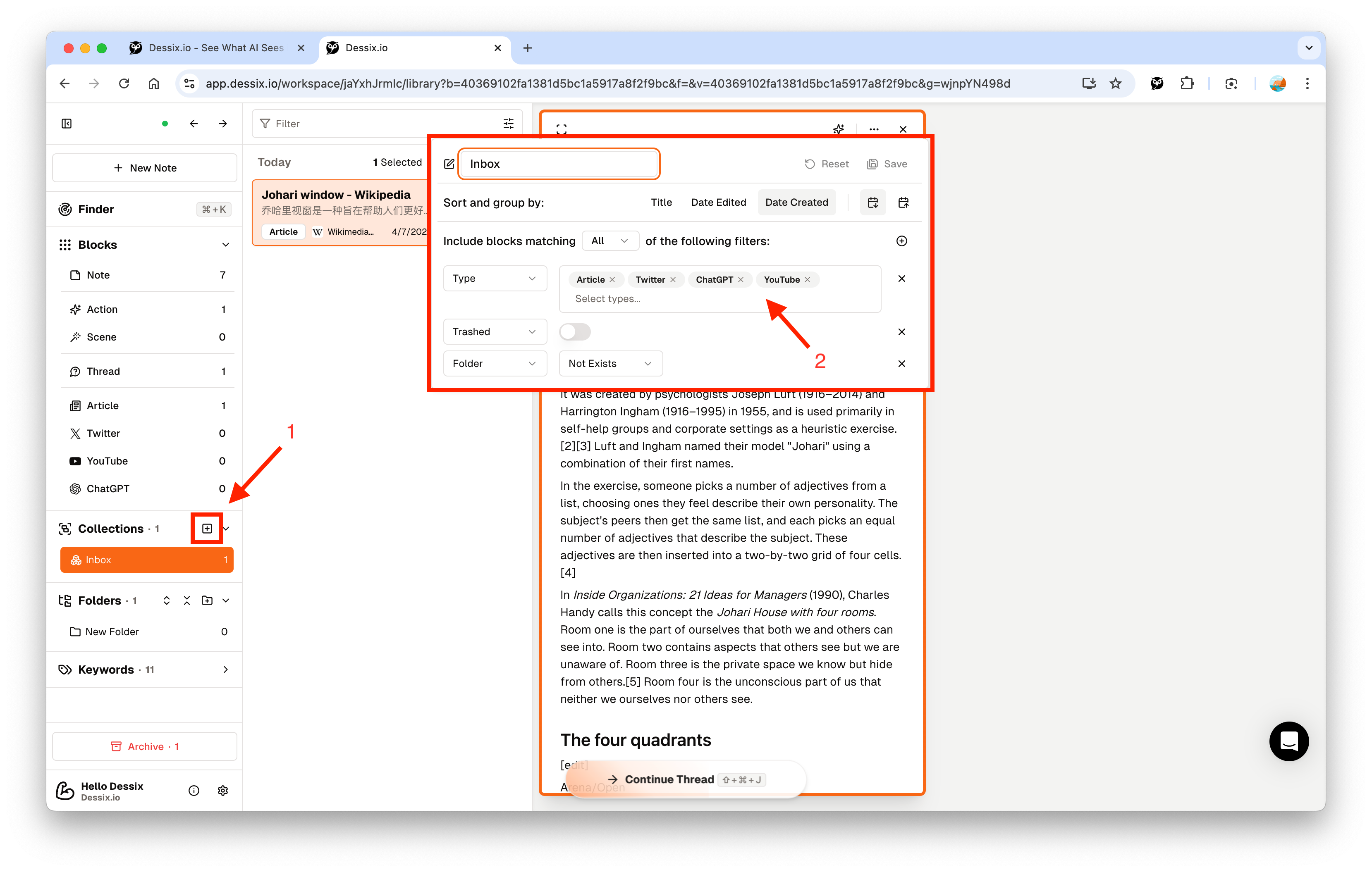Select Date Created sort option
The width and height of the screenshot is (1372, 872).
pyautogui.click(x=796, y=202)
